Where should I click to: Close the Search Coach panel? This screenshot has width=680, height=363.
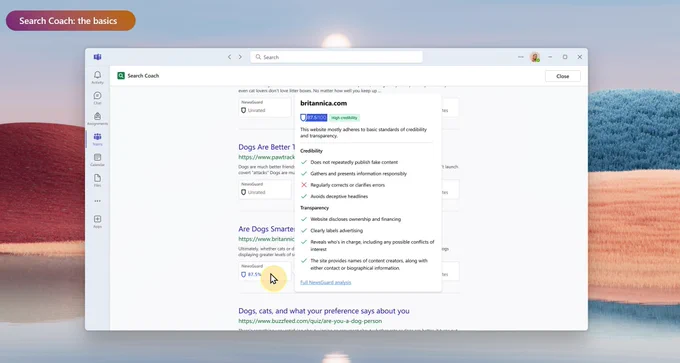coord(562,76)
